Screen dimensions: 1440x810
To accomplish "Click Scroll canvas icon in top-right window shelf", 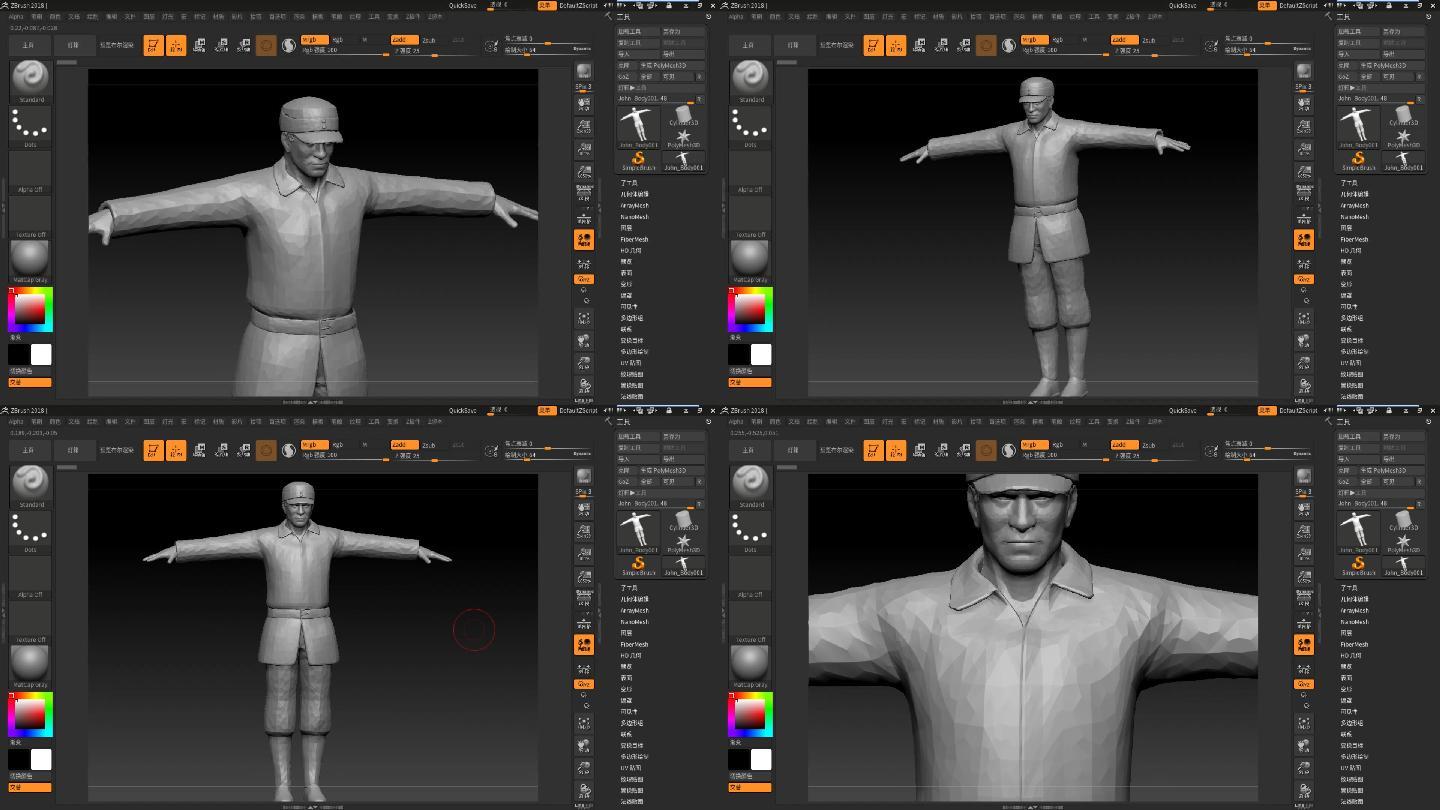I will point(1304,105).
